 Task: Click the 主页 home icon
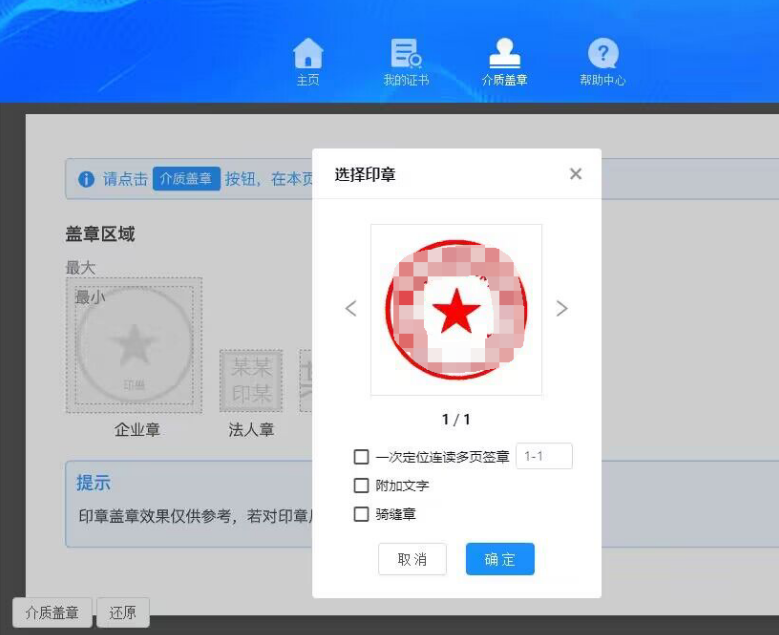tap(308, 55)
